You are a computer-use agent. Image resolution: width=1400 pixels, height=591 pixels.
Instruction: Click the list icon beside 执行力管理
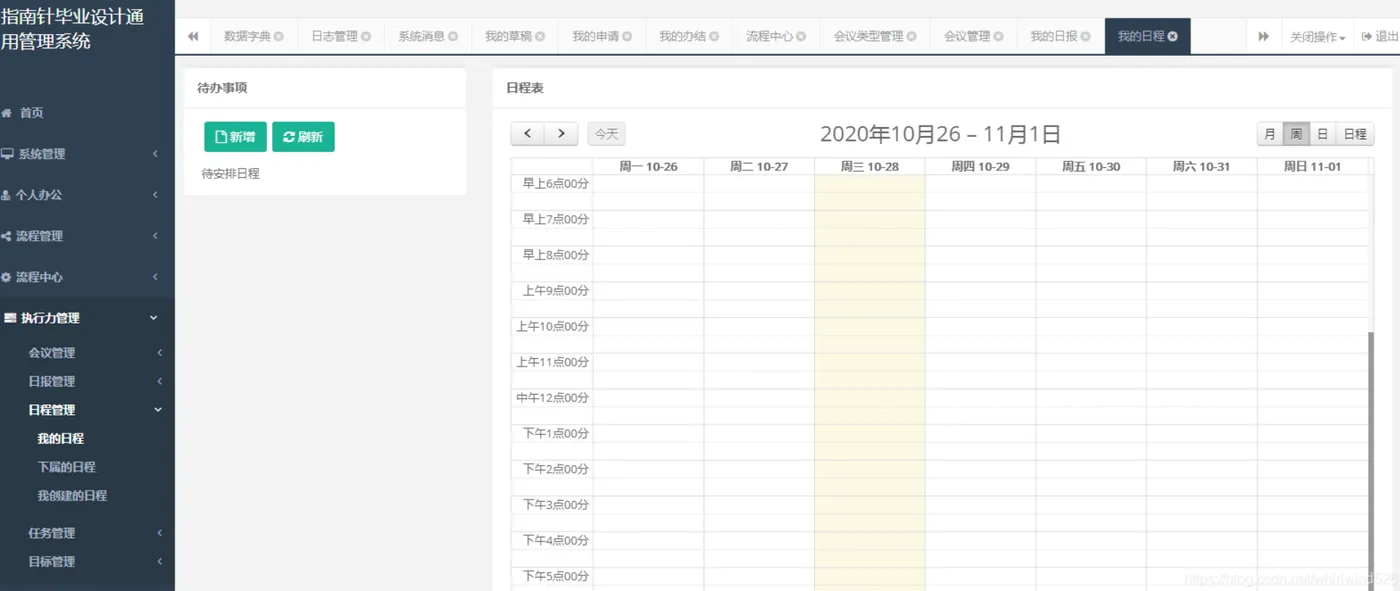point(10,318)
